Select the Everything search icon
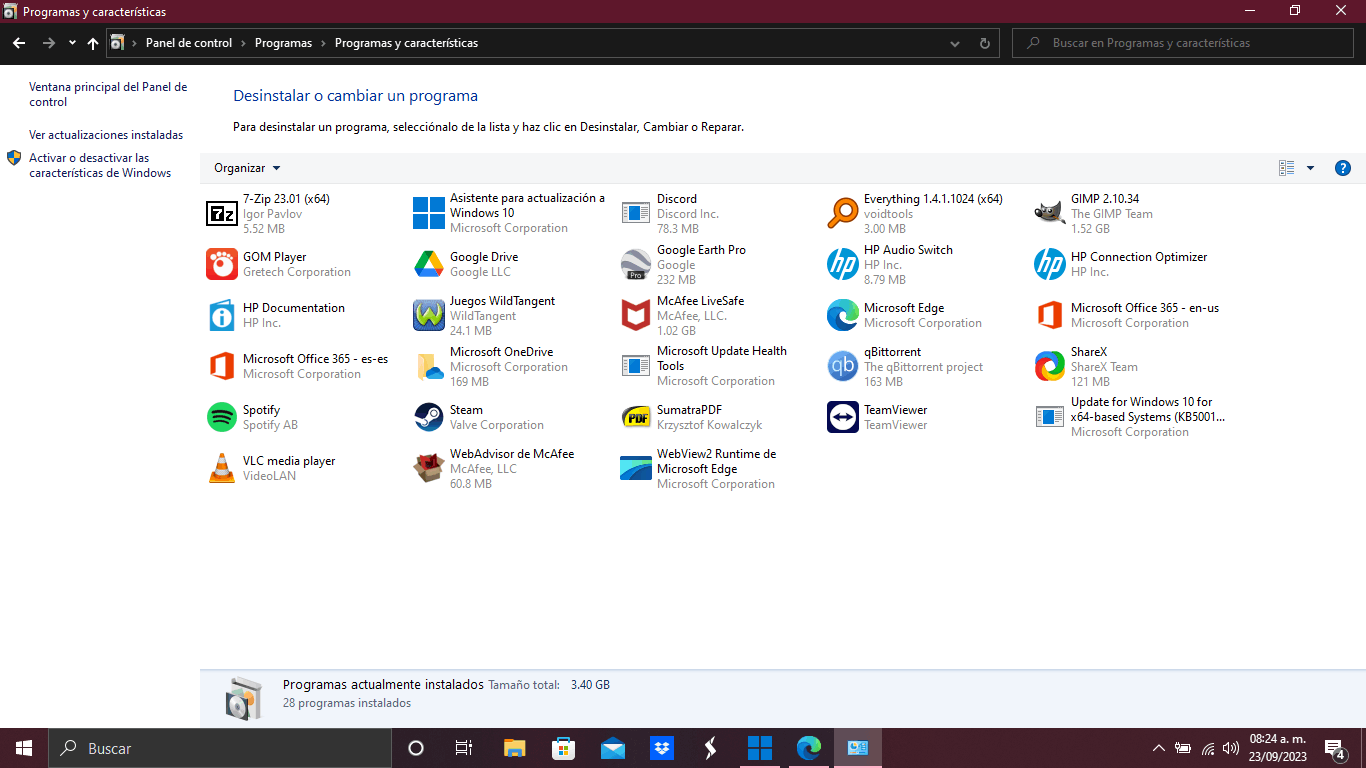This screenshot has height=768, width=1366. tap(842, 213)
